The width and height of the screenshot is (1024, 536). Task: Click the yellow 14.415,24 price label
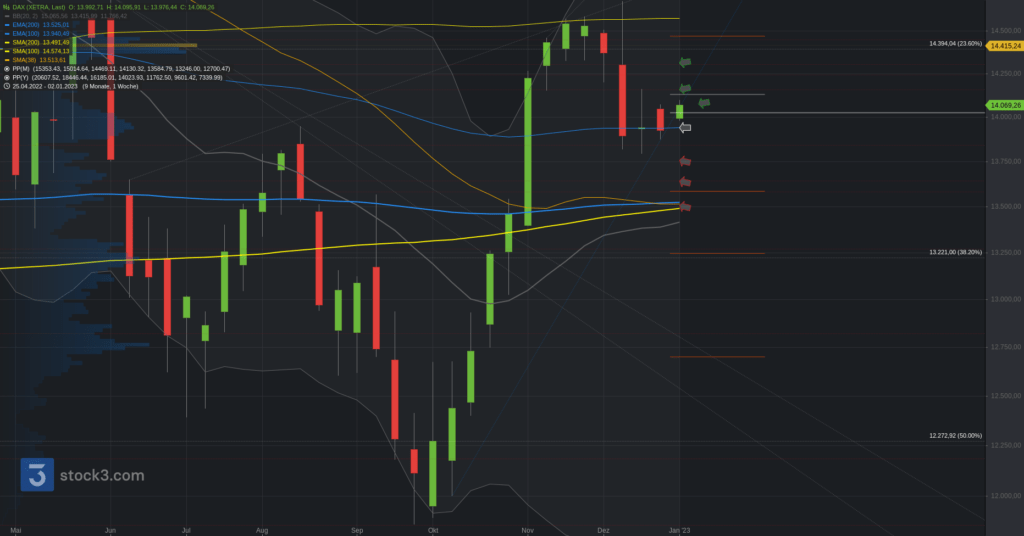[1003, 46]
